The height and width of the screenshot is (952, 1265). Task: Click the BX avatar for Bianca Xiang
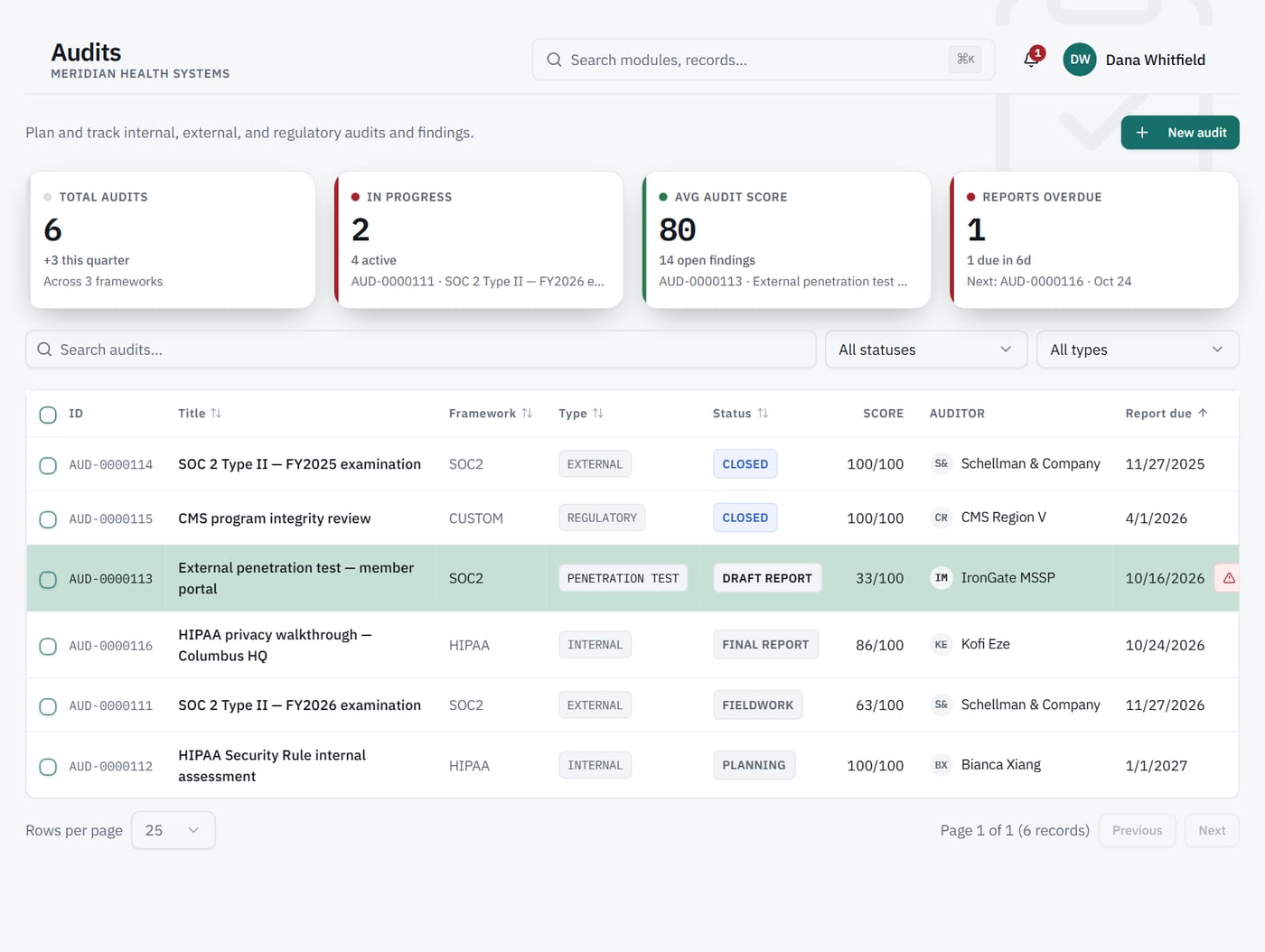(x=942, y=765)
